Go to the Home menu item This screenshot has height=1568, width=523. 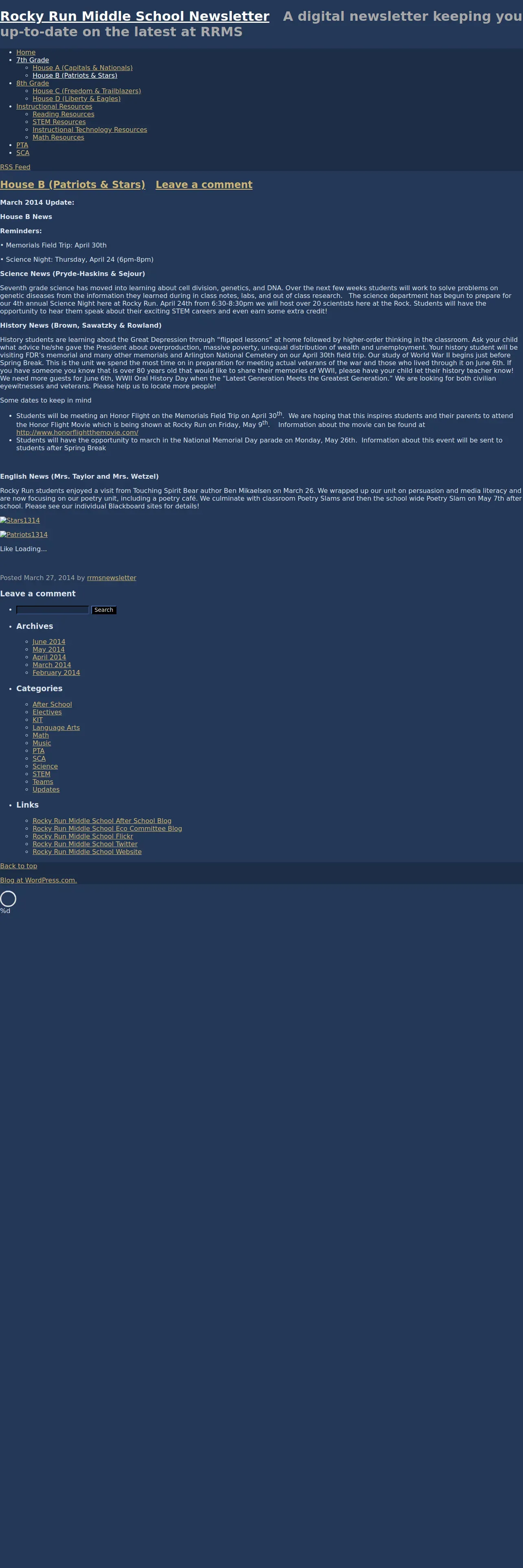pos(26,53)
